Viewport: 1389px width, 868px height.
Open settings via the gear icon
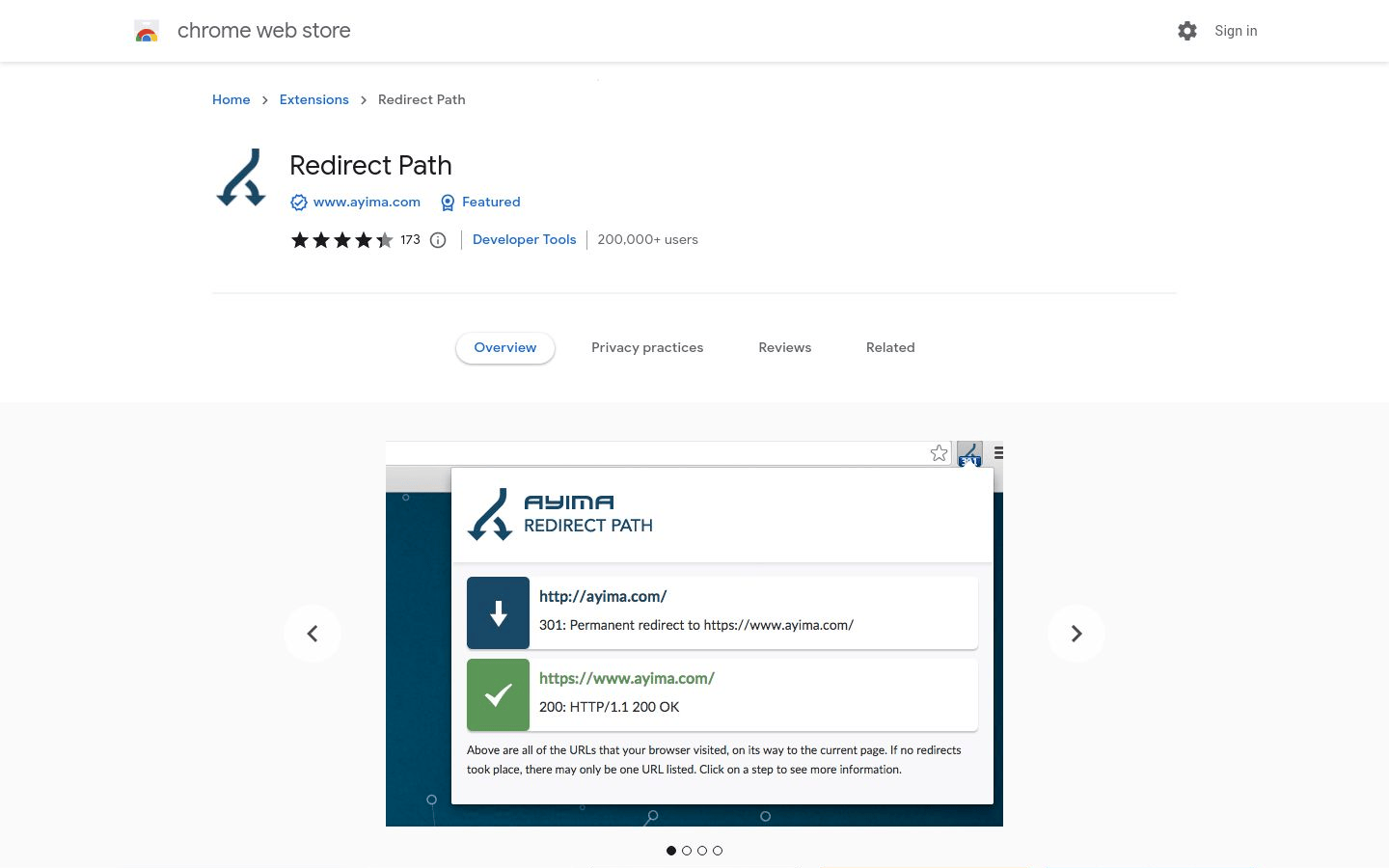point(1187,31)
